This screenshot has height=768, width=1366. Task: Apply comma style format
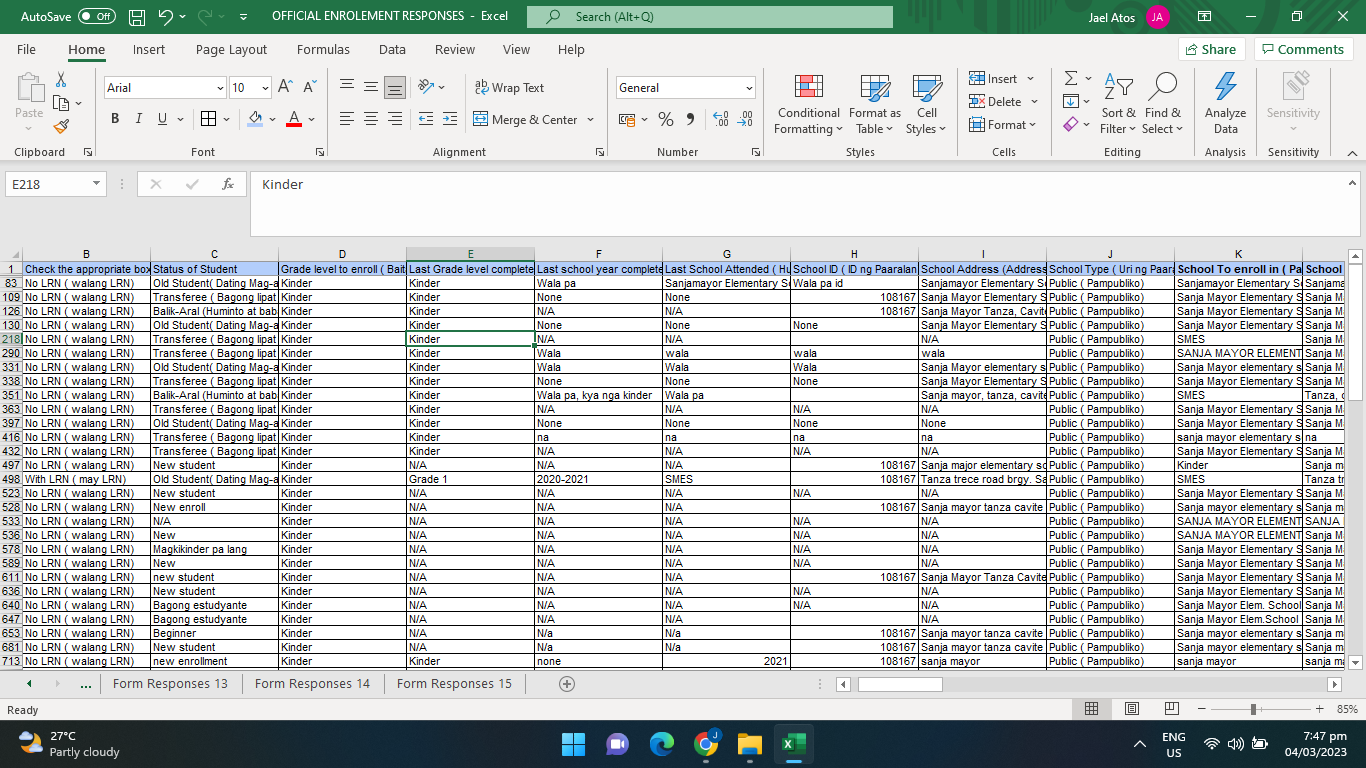pyautogui.click(x=690, y=119)
